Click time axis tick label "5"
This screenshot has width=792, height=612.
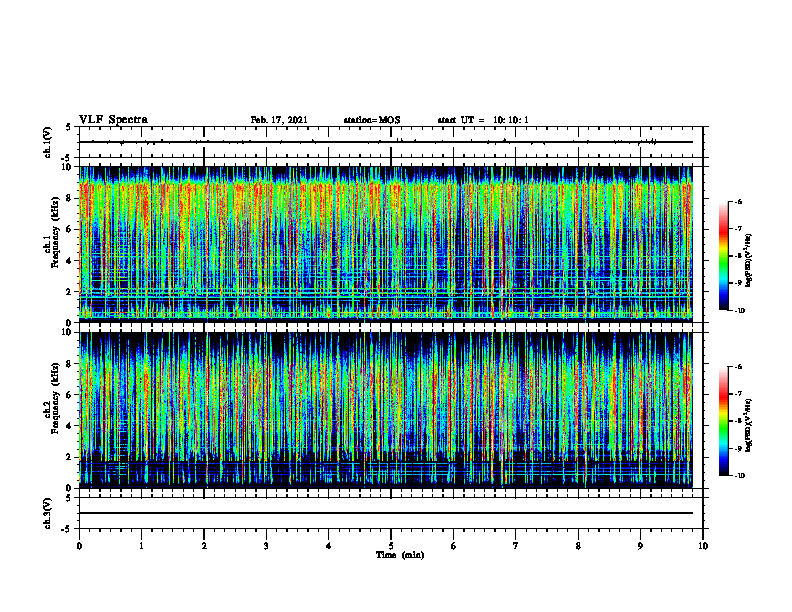pos(391,546)
